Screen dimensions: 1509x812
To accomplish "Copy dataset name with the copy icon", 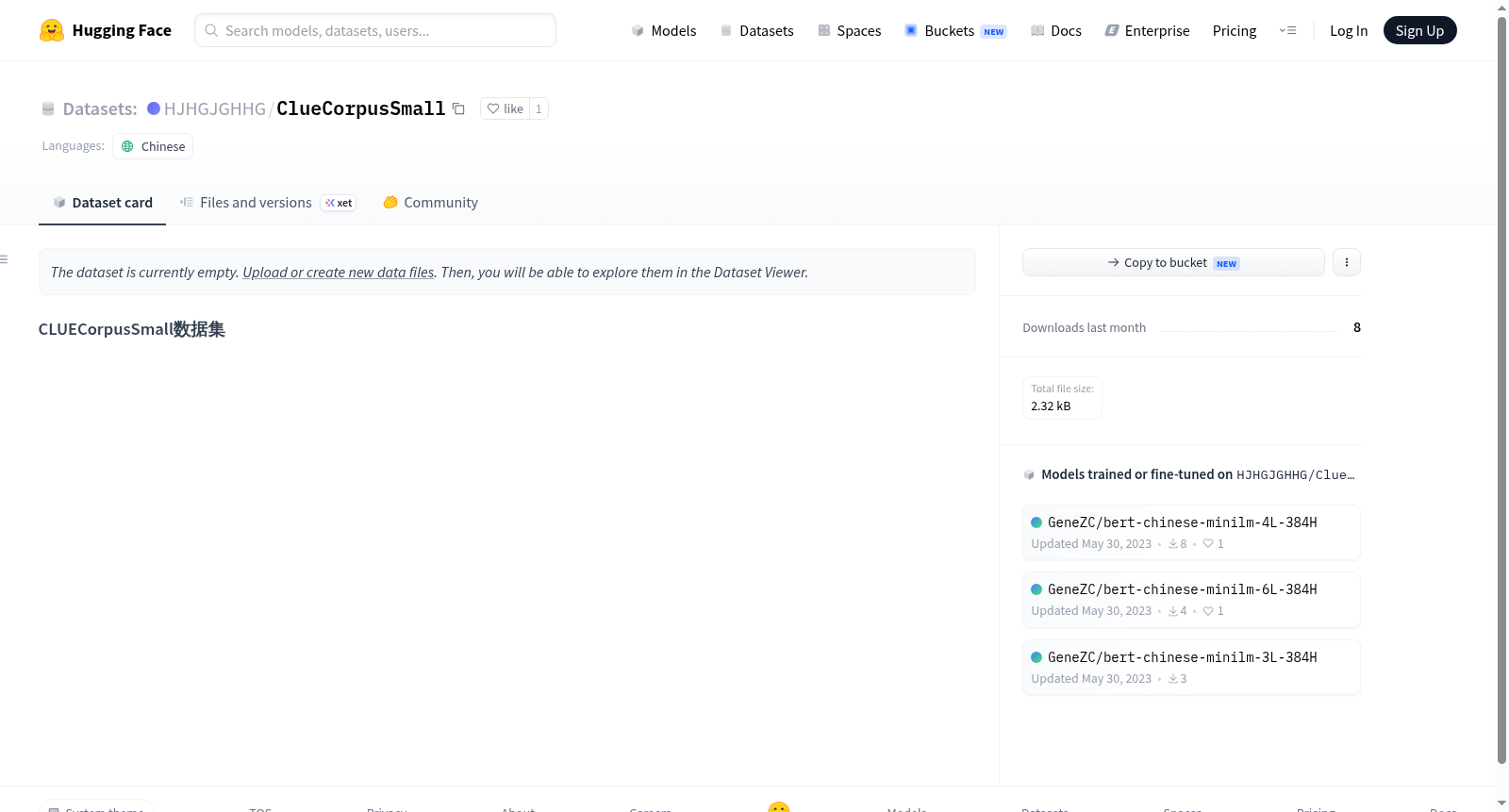I will pos(458,108).
